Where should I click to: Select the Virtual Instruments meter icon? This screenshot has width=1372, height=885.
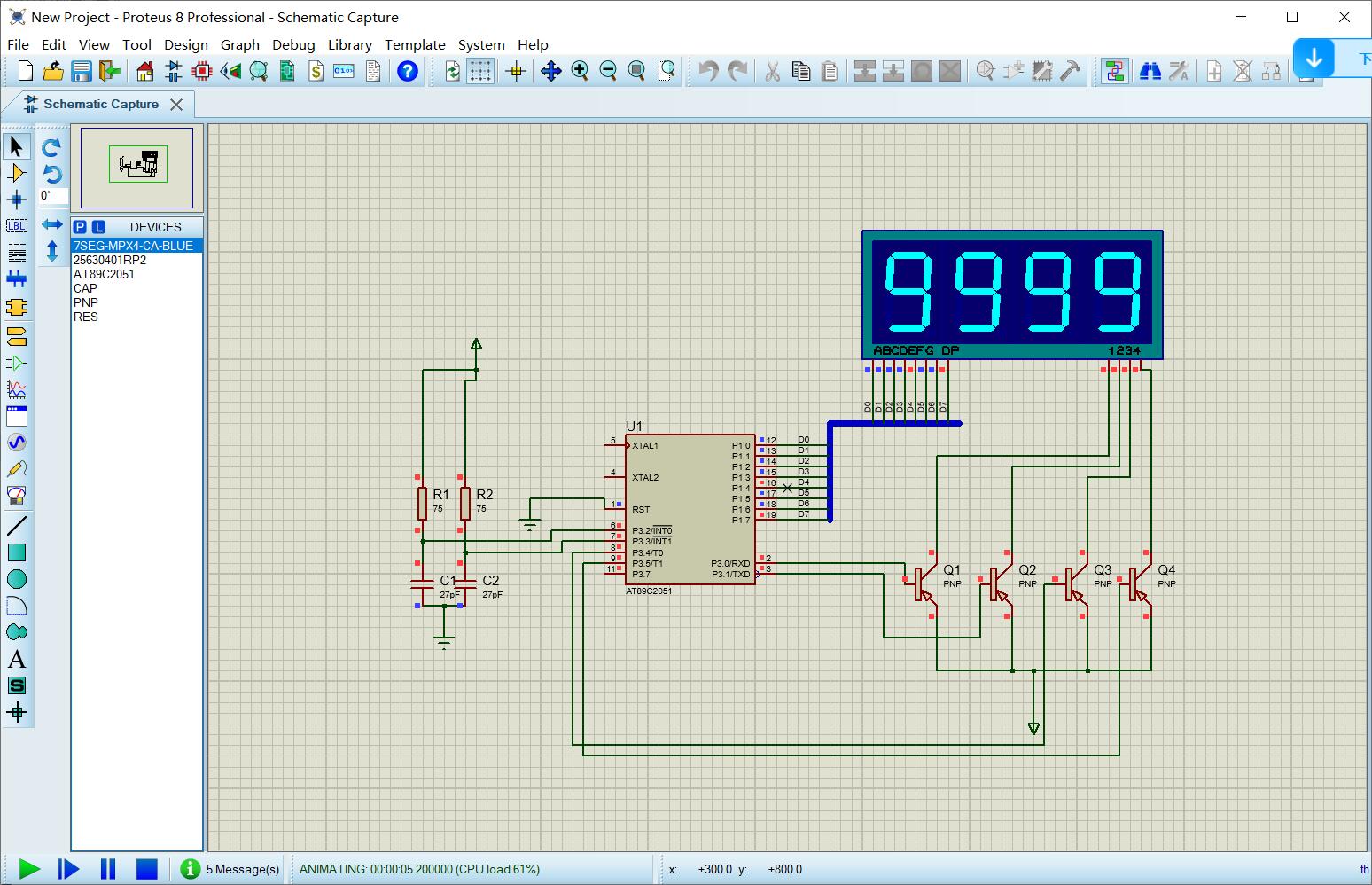[17, 496]
